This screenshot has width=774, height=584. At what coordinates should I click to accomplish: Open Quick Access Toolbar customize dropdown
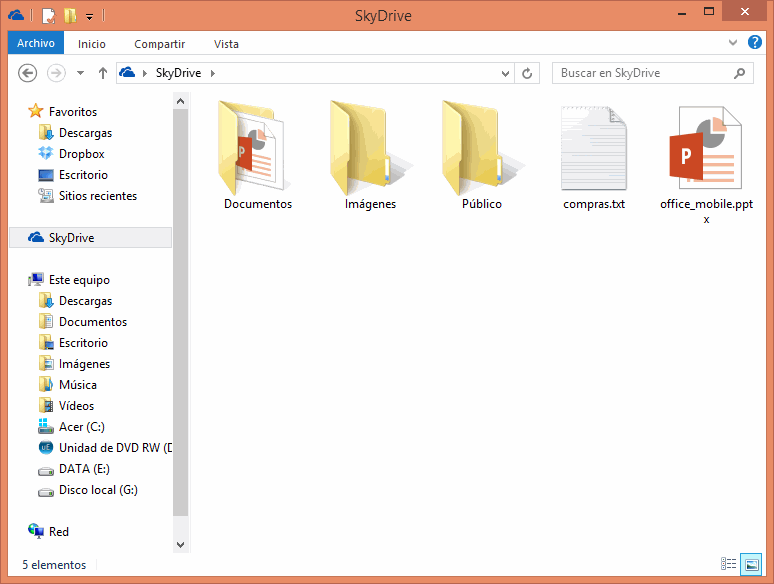(89, 16)
